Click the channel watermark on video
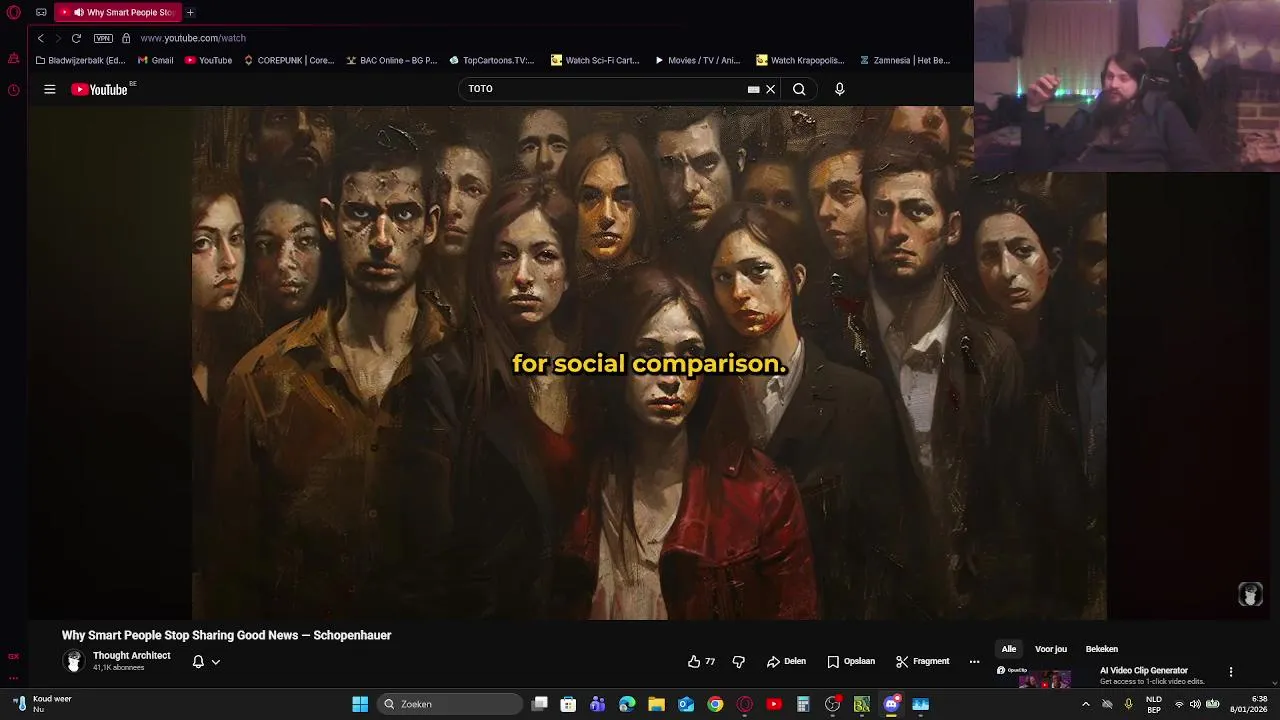 pos(1250,594)
